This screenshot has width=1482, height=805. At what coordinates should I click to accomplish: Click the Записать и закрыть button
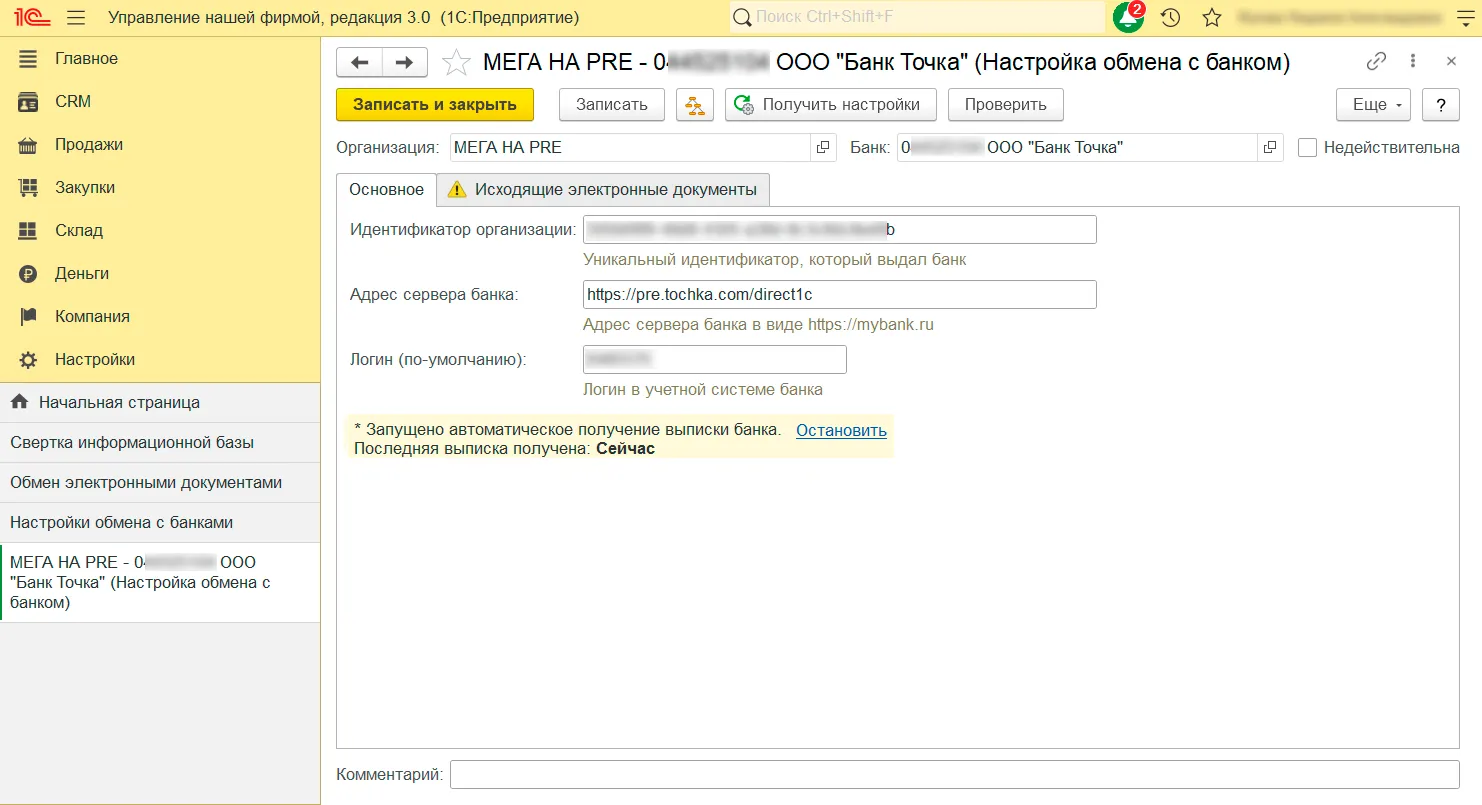[435, 105]
